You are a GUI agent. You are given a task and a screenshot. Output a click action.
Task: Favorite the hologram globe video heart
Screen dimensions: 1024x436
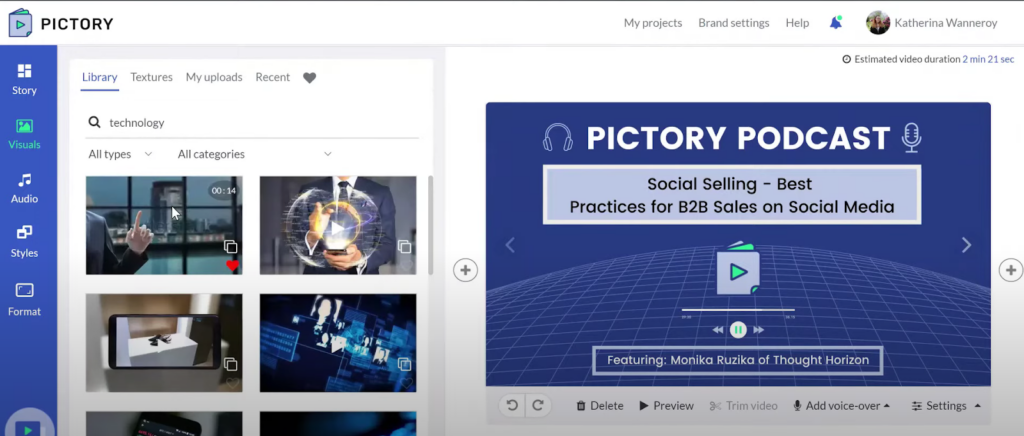(x=406, y=266)
